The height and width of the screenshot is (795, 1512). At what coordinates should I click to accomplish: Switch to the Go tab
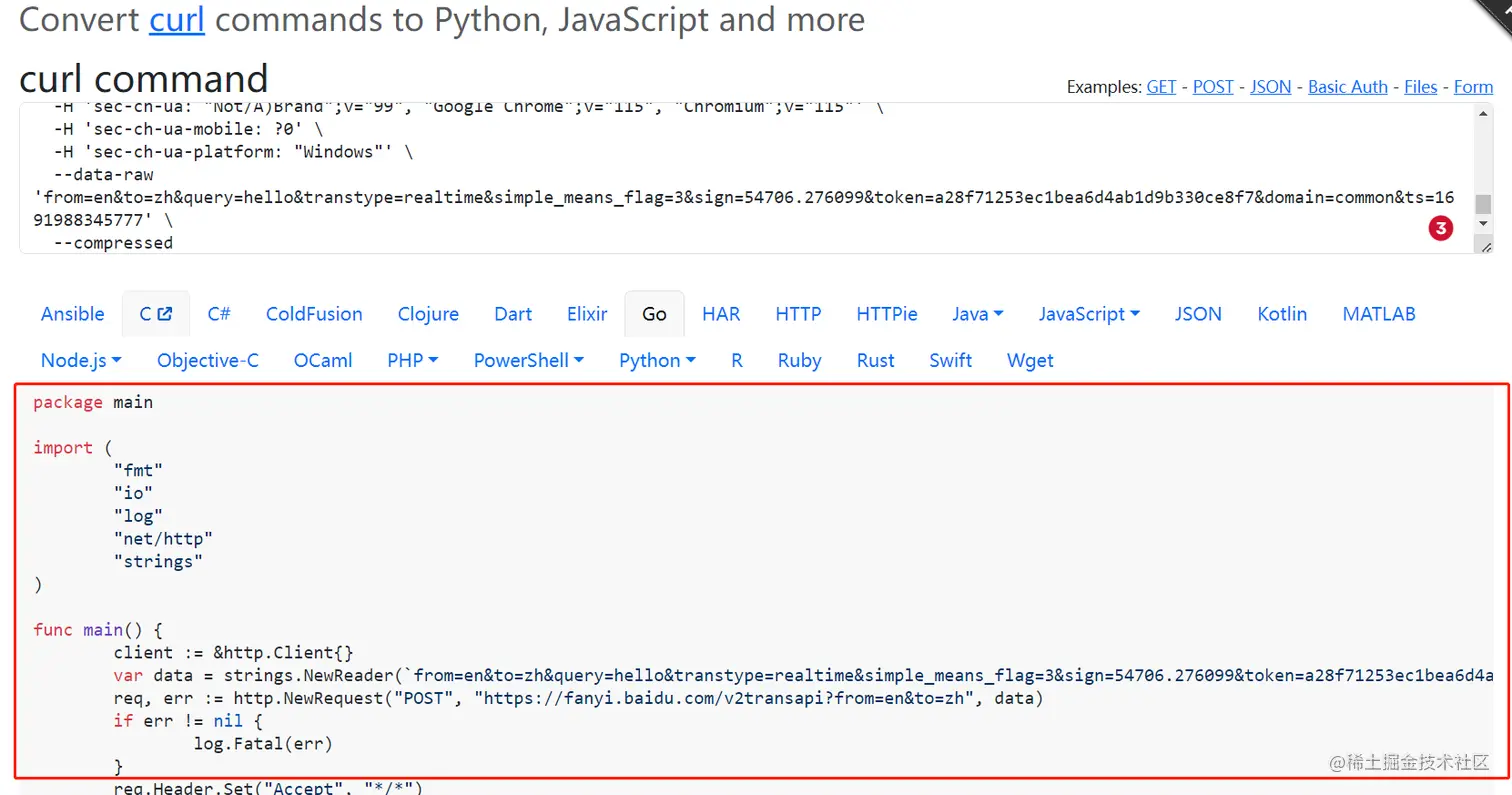pyautogui.click(x=654, y=314)
